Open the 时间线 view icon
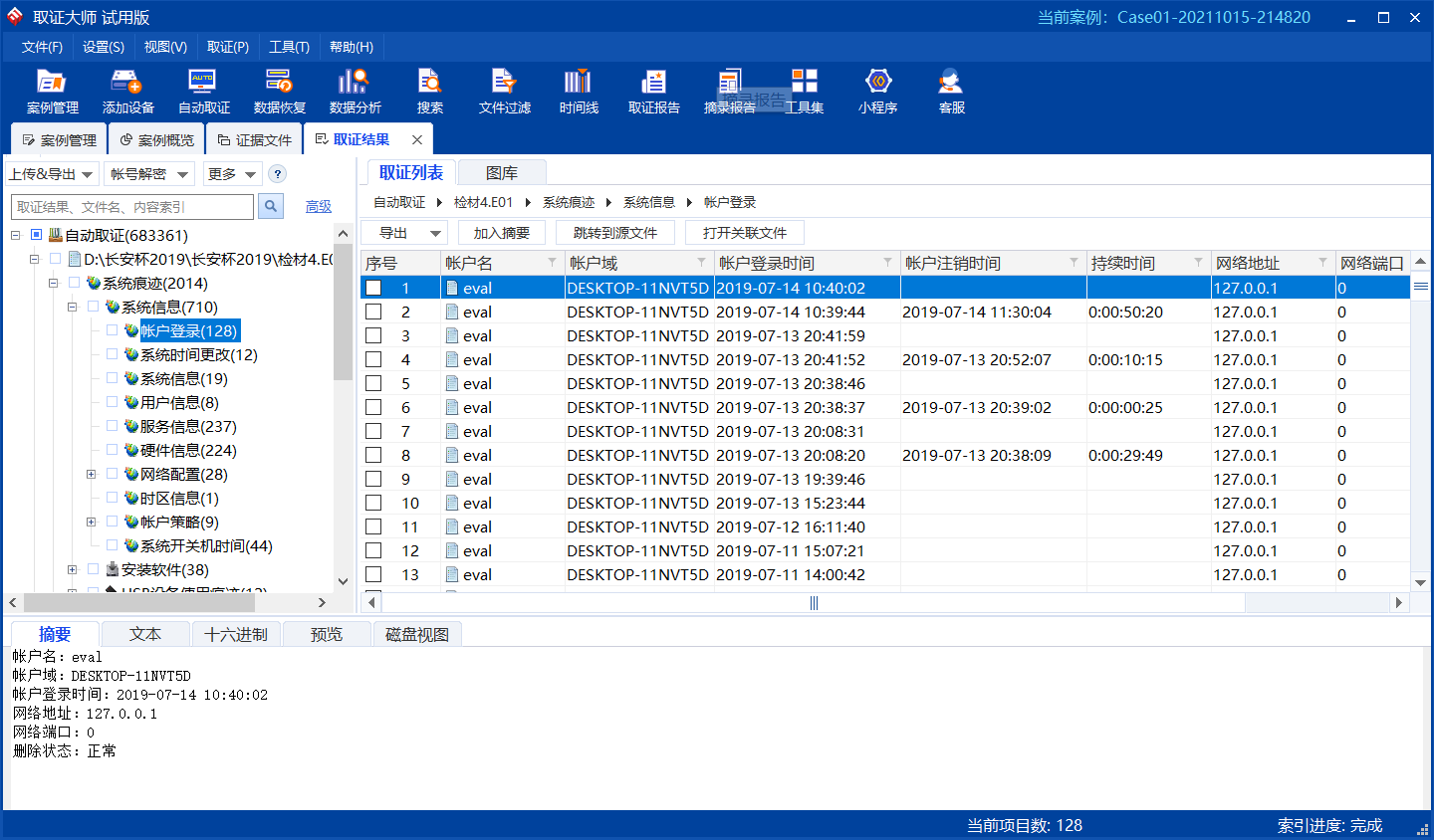This screenshot has height=840, width=1434. tap(579, 92)
